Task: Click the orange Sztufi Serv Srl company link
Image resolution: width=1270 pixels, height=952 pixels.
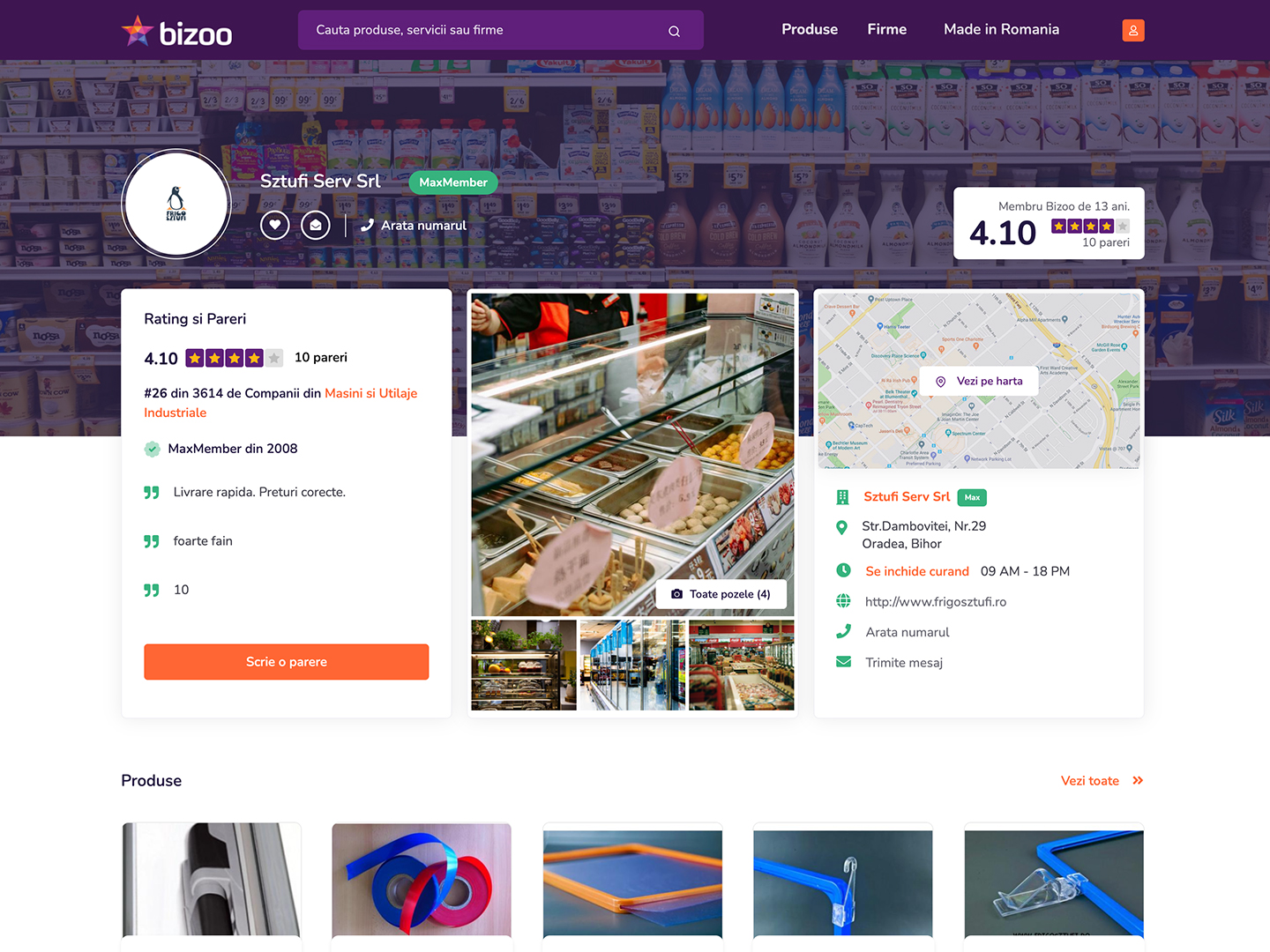Action: click(x=907, y=496)
